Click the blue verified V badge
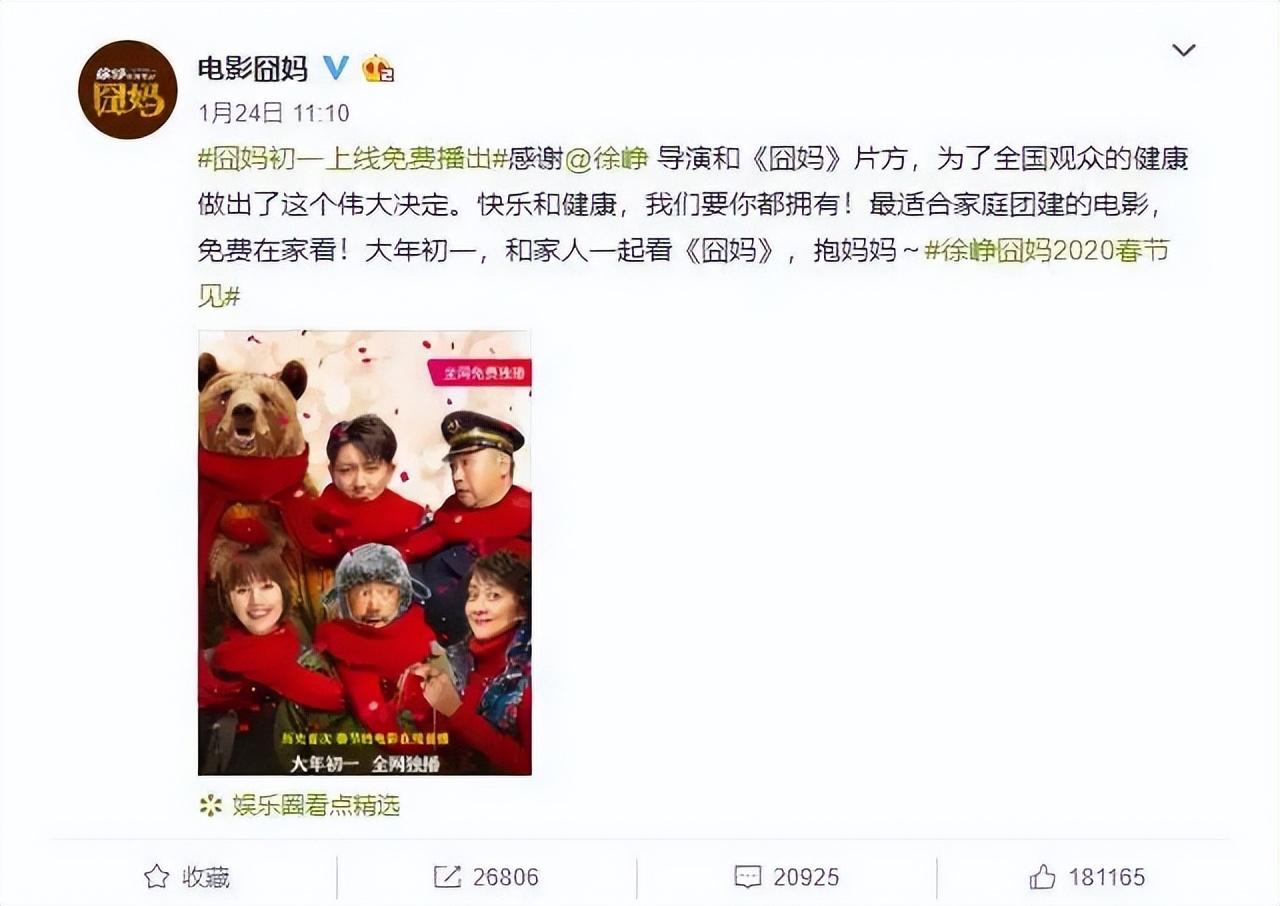The image size is (1280, 906). pyautogui.click(x=335, y=68)
